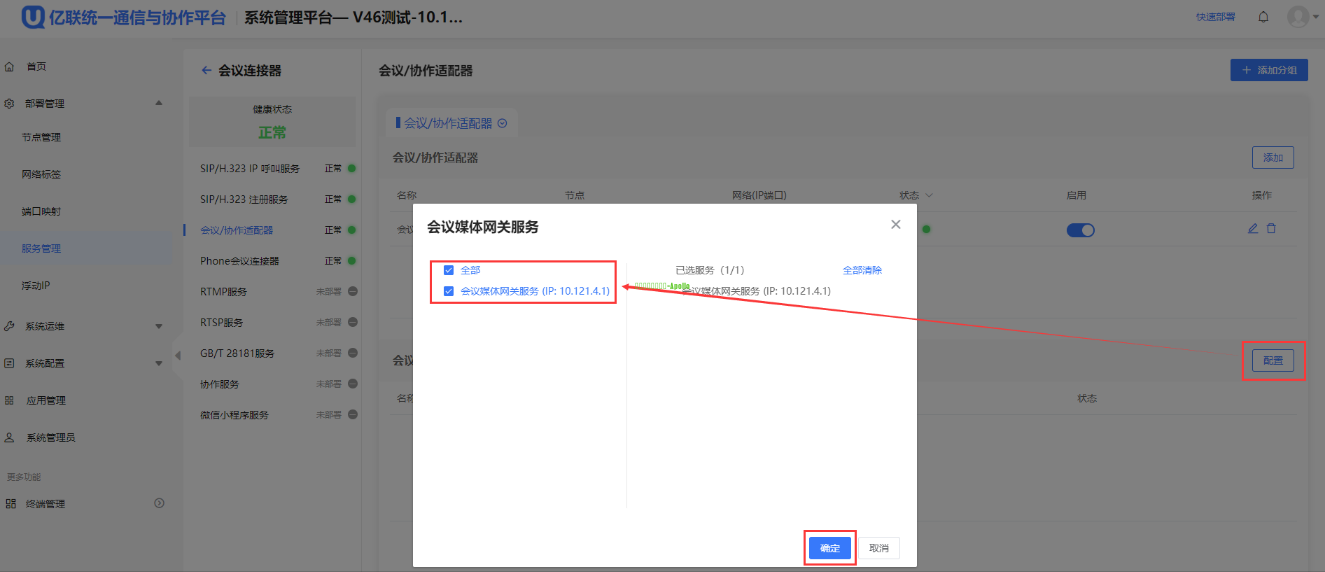Click the circle arrow icon next to 终端管理
Viewport: 1325px width, 572px height.
pyautogui.click(x=159, y=503)
